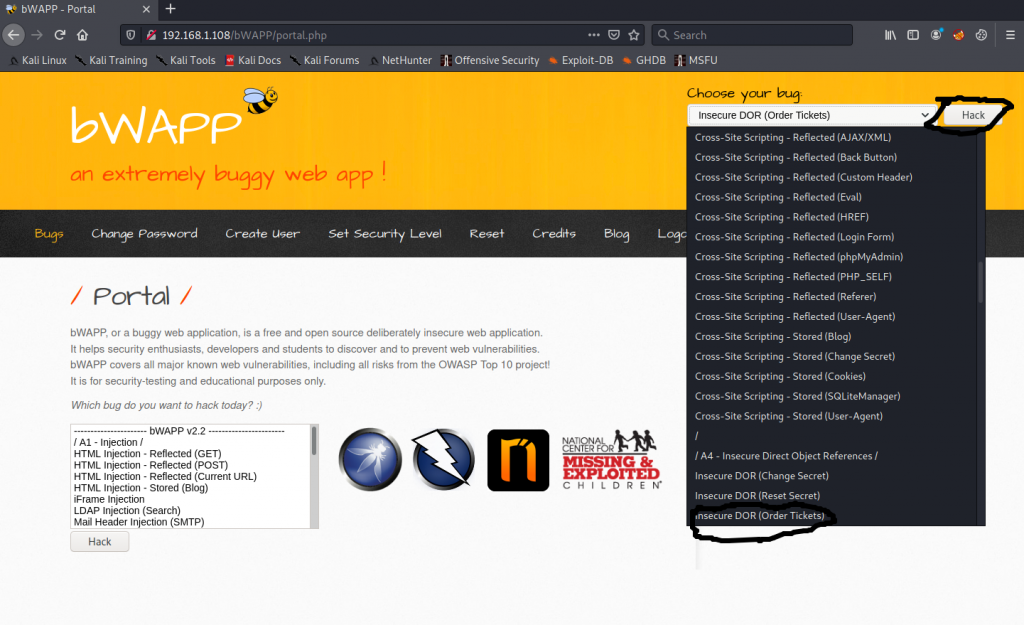The height and width of the screenshot is (625, 1024).
Task: Open the Exploit-DB bookmark
Action: click(x=580, y=60)
